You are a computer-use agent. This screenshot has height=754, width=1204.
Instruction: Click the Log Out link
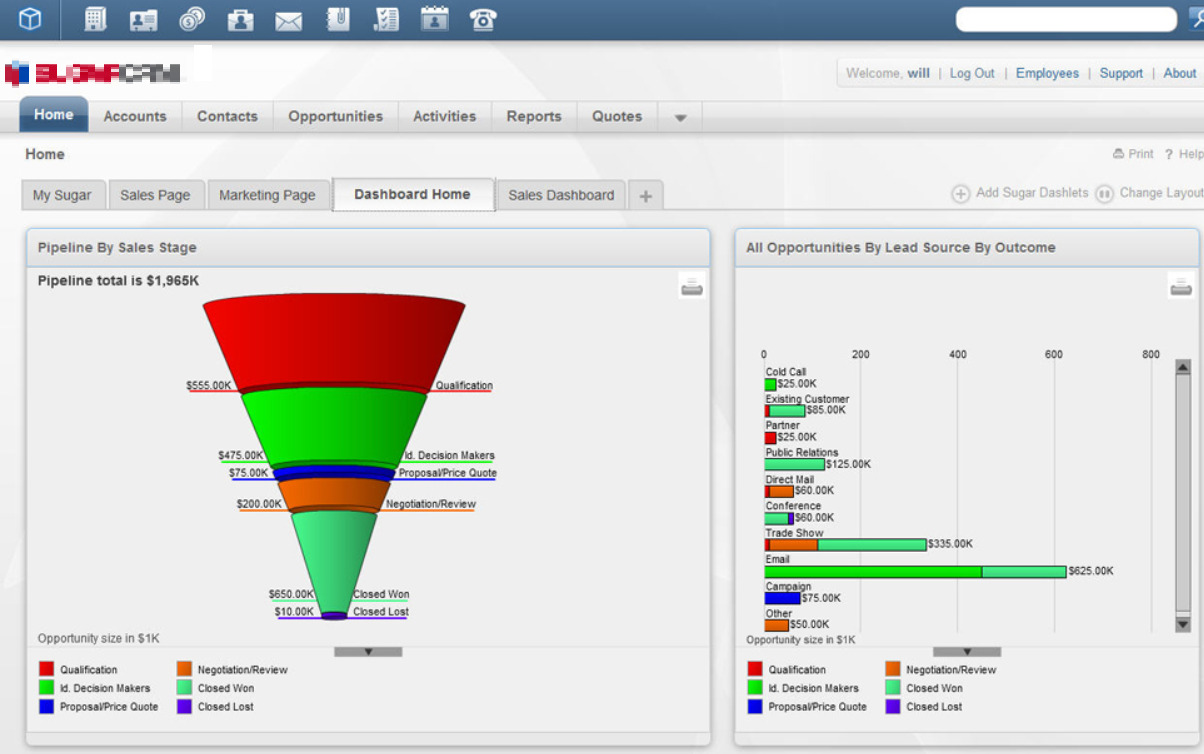[x=972, y=73]
